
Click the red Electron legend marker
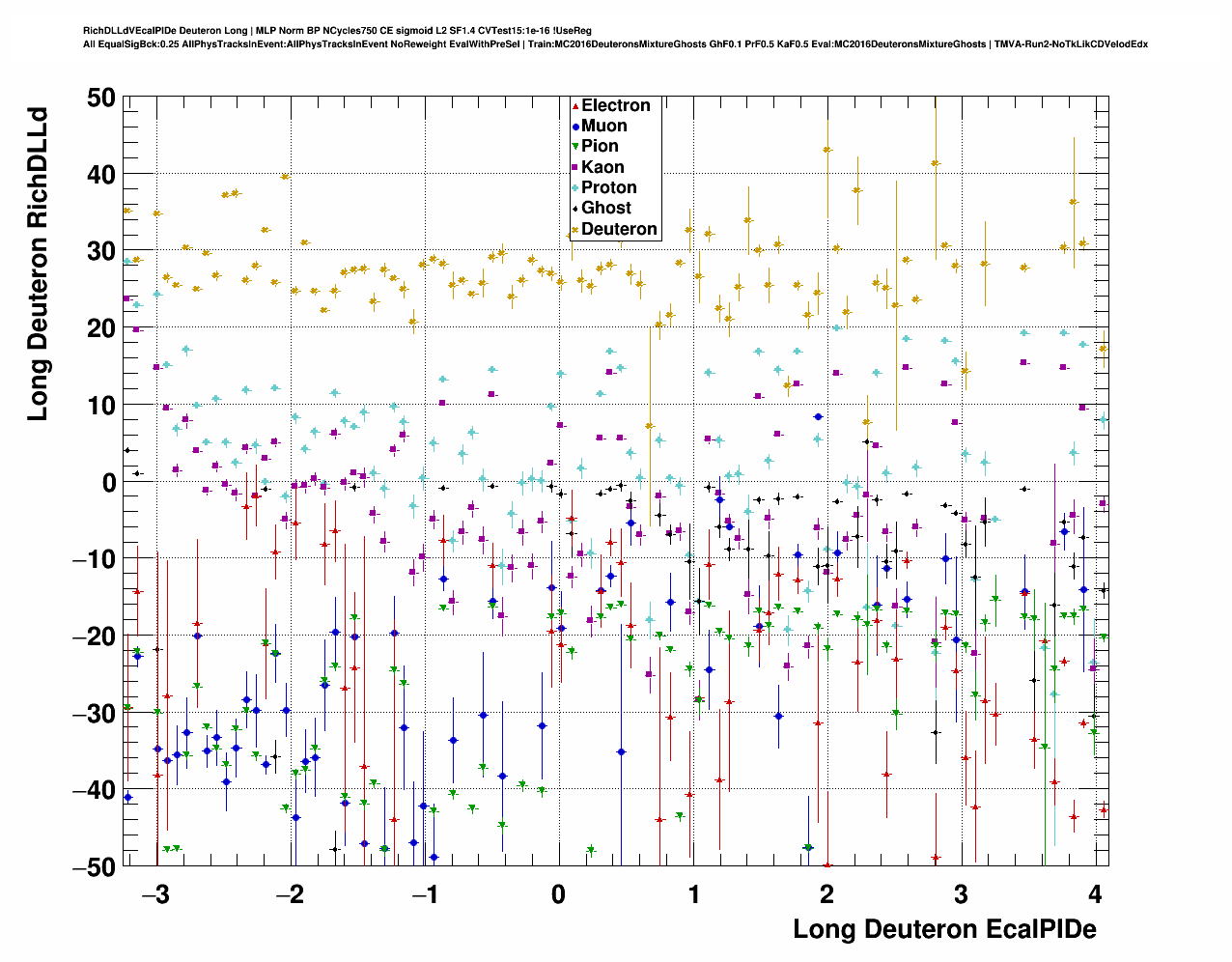point(575,106)
